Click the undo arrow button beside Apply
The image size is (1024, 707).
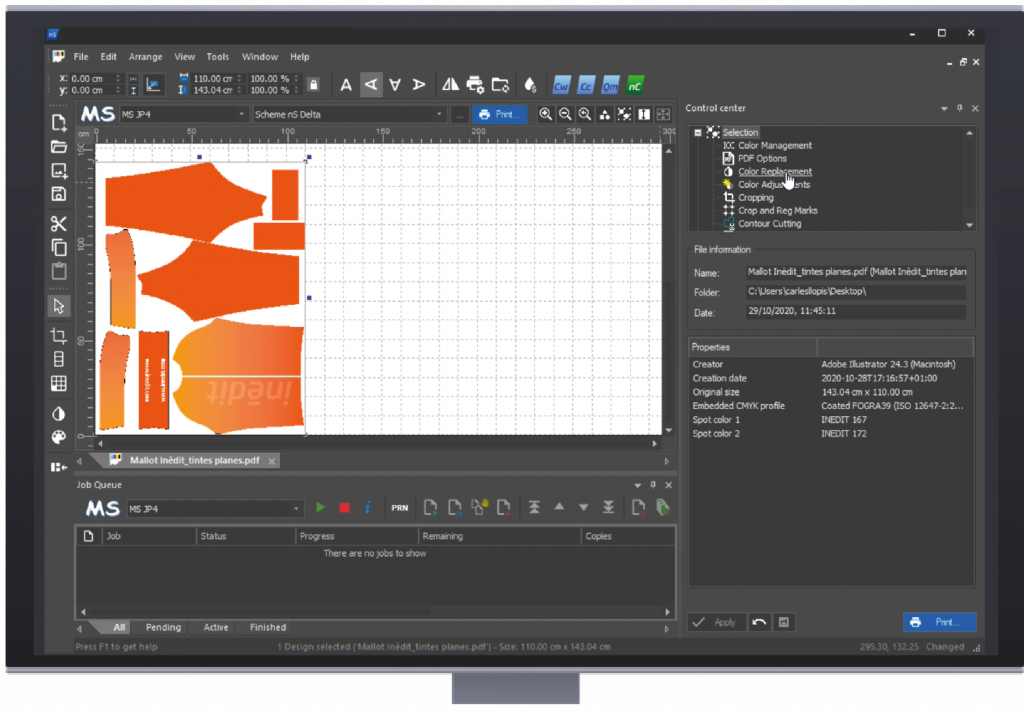pyautogui.click(x=759, y=622)
